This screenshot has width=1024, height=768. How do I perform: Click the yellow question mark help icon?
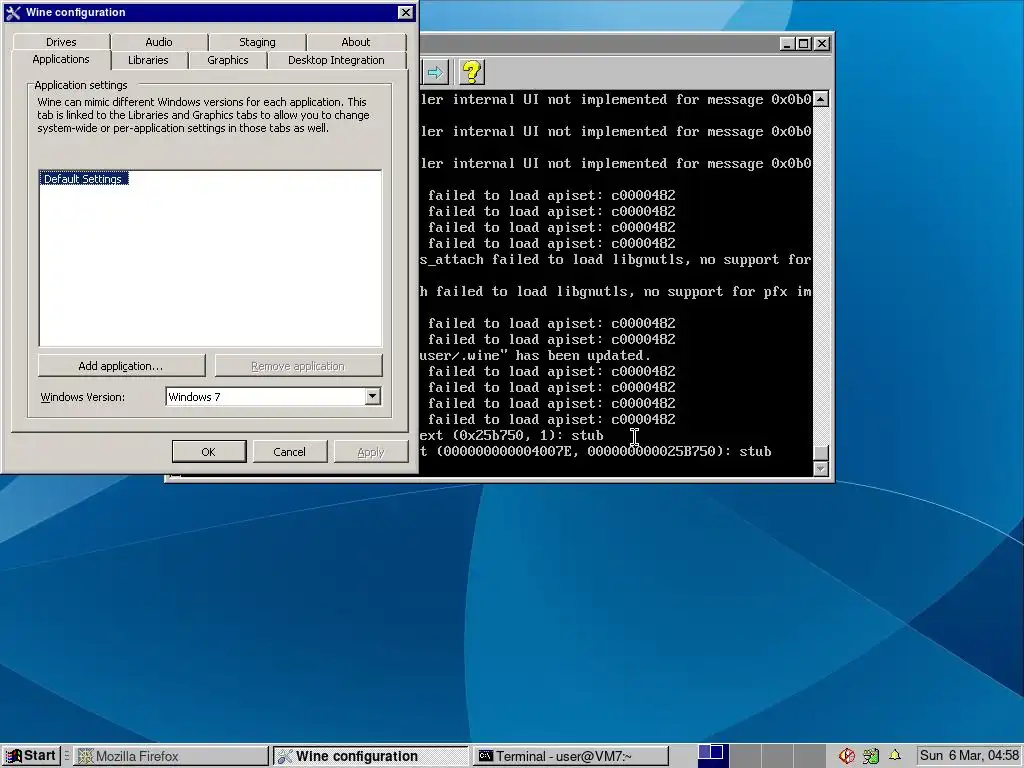click(x=472, y=72)
